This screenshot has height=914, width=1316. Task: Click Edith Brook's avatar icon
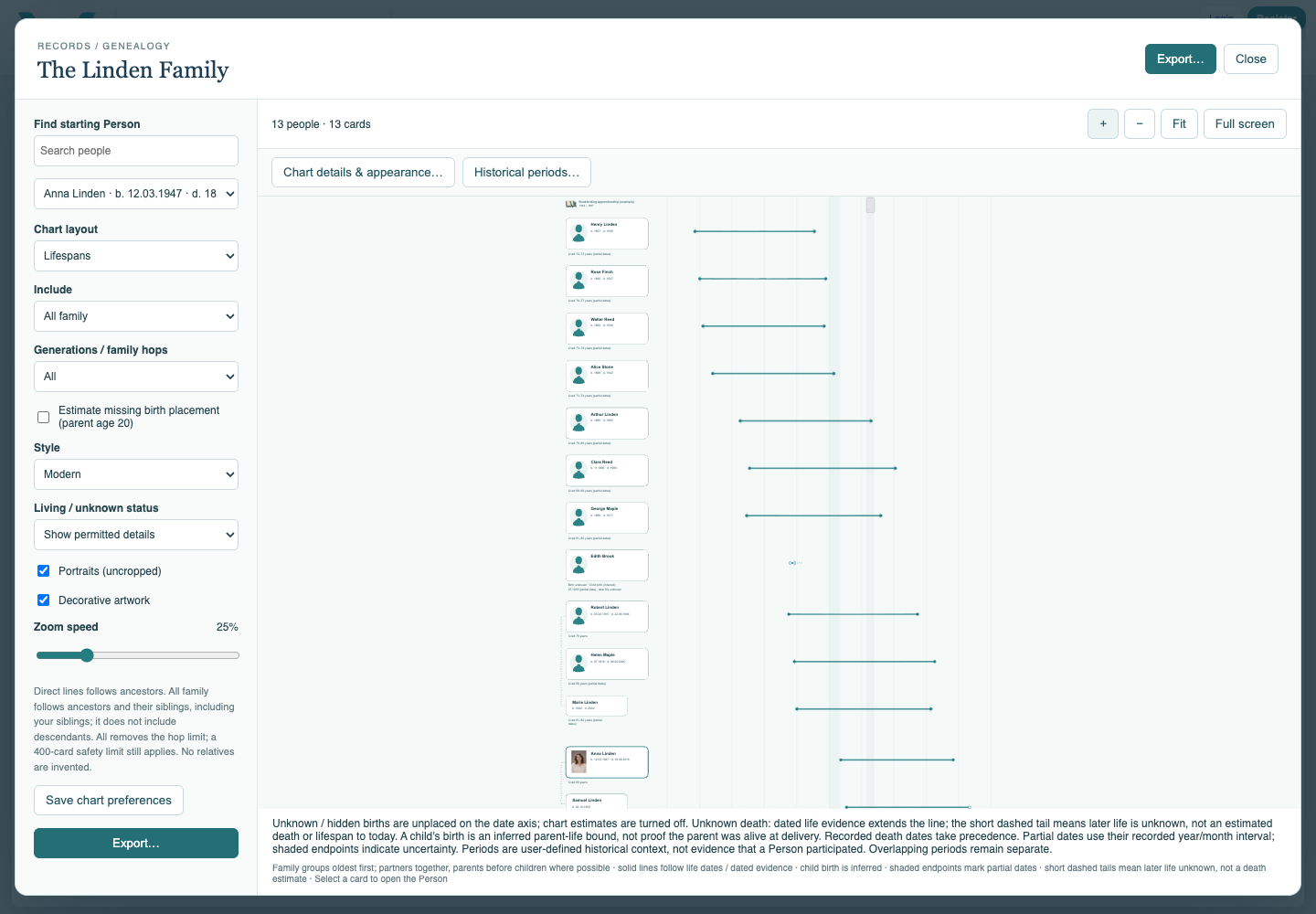tap(578, 566)
